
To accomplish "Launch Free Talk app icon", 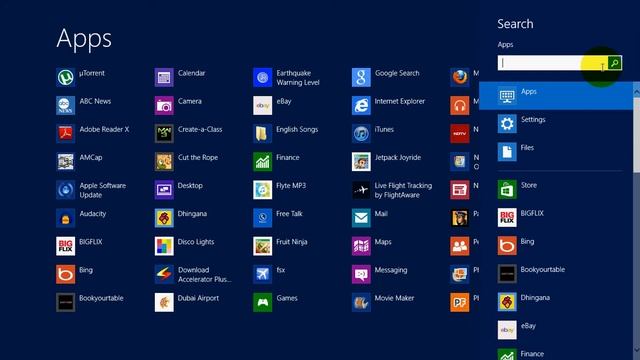I will [x=262, y=218].
